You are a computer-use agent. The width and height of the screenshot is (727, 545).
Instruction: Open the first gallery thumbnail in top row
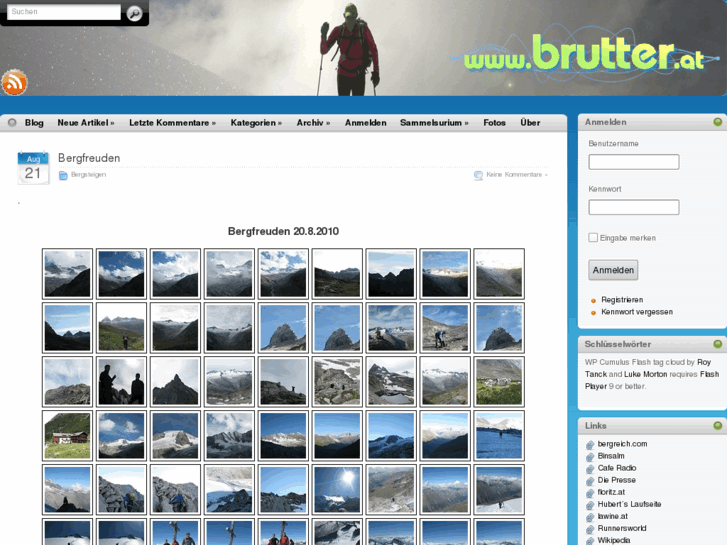[x=67, y=274]
